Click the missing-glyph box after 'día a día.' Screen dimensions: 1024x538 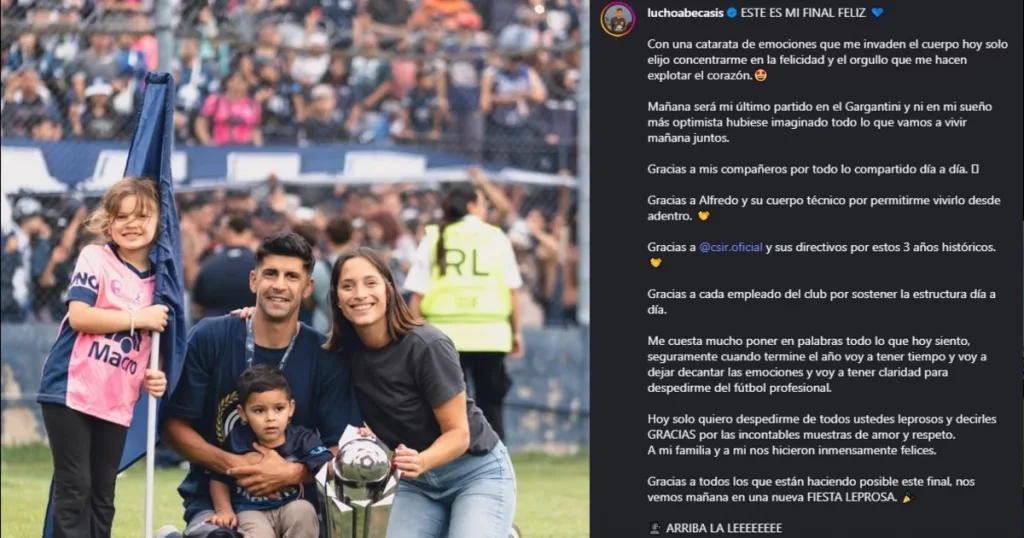click(974, 169)
